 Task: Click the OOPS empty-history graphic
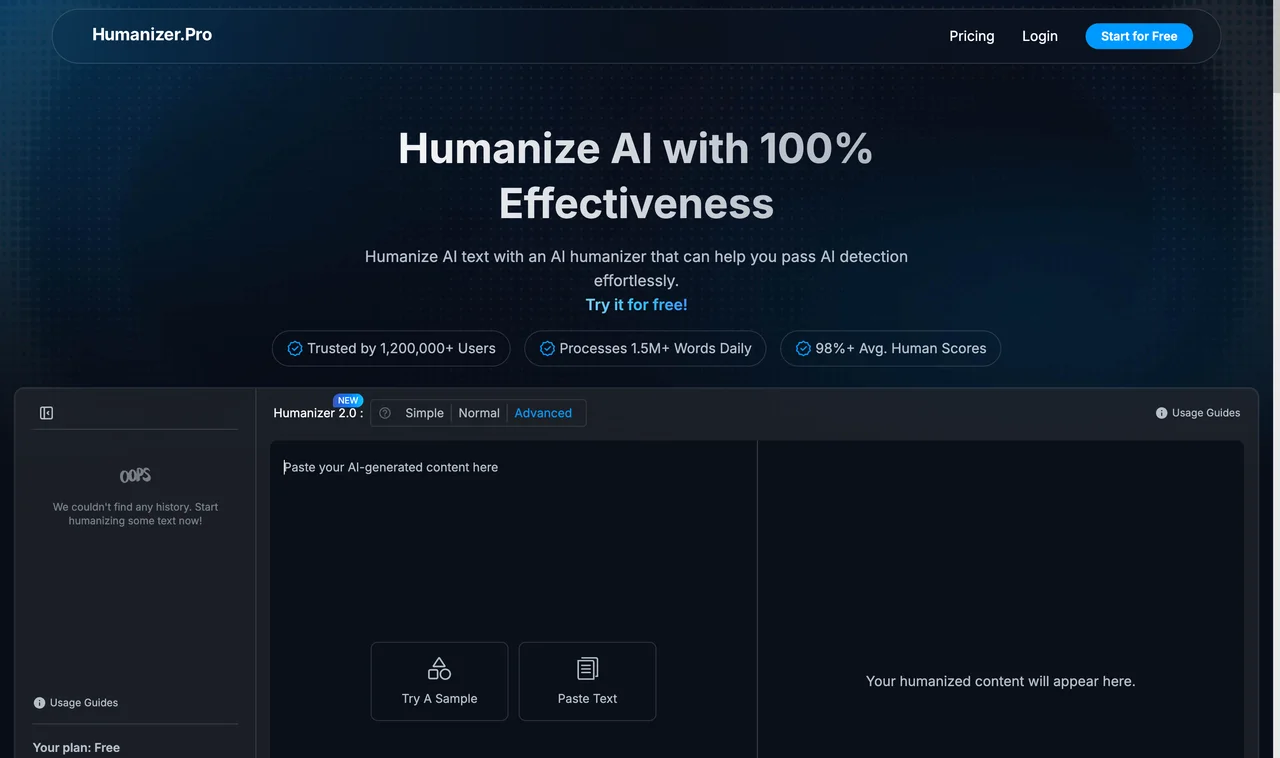click(x=135, y=476)
